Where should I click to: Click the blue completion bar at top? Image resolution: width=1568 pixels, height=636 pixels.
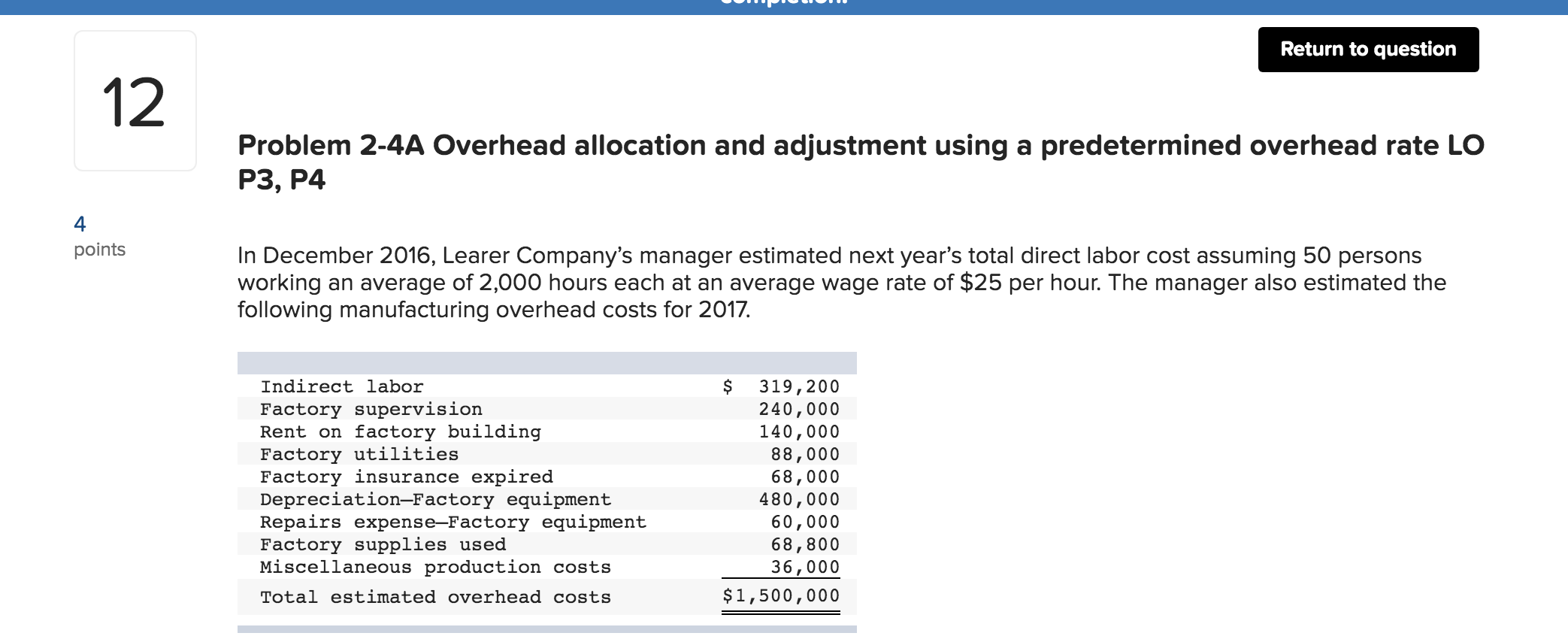click(784, 6)
